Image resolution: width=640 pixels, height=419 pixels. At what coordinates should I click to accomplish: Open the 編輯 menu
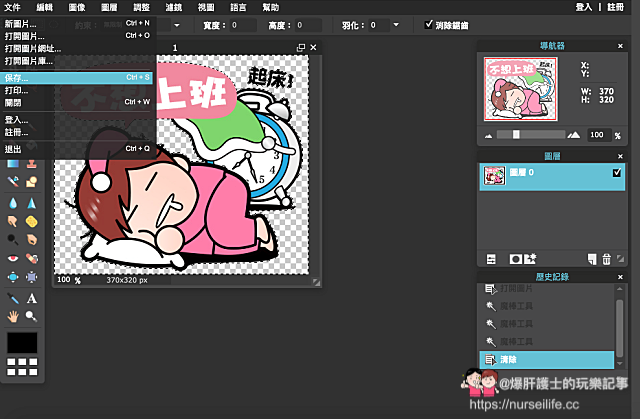(44, 7)
